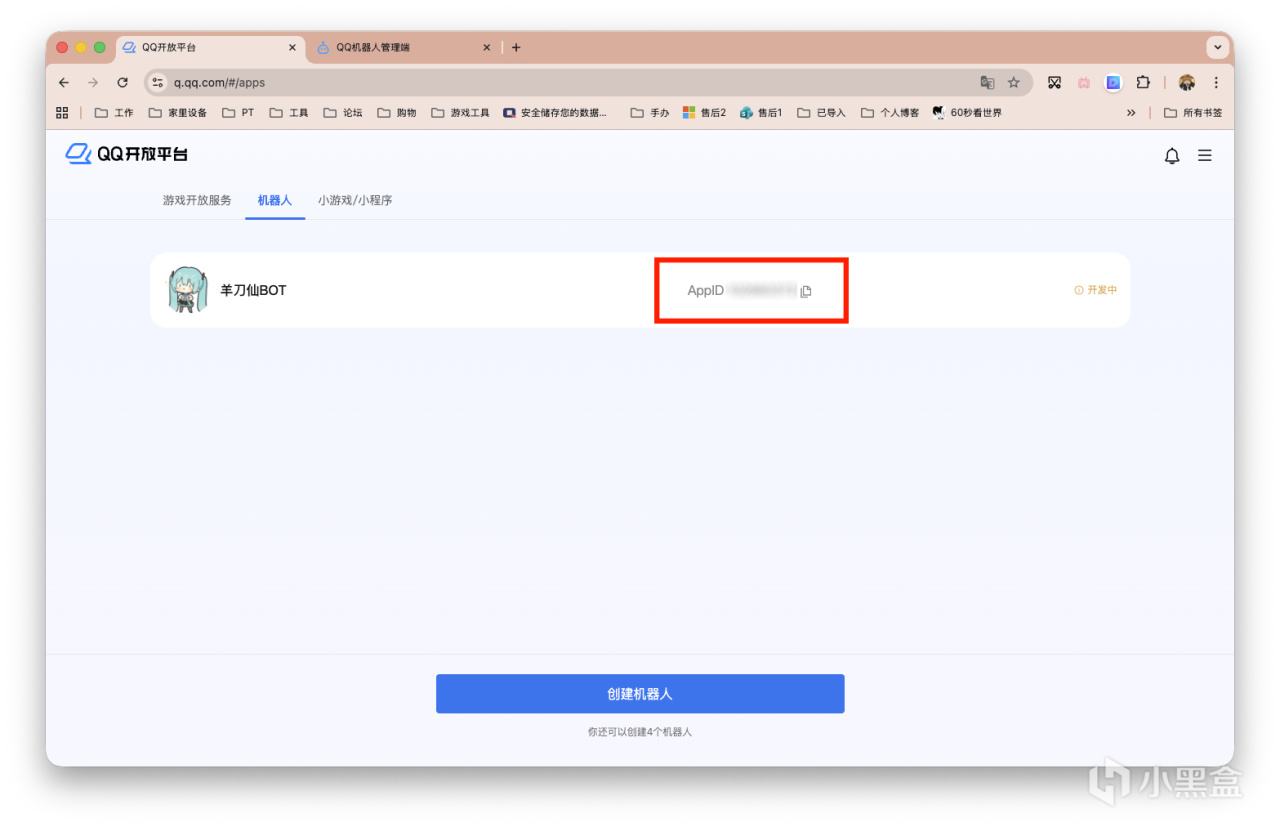1280x827 pixels.
Task: Translate this page via address bar icon
Action: 987,83
